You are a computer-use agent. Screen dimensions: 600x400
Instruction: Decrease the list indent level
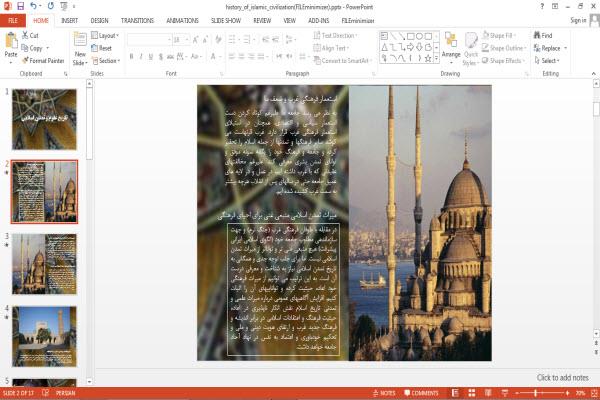pos(266,39)
